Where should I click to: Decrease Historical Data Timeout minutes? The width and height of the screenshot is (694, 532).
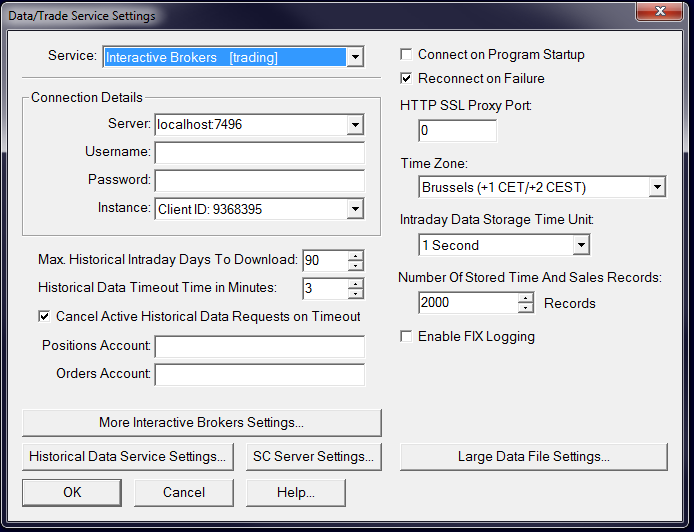point(356,293)
